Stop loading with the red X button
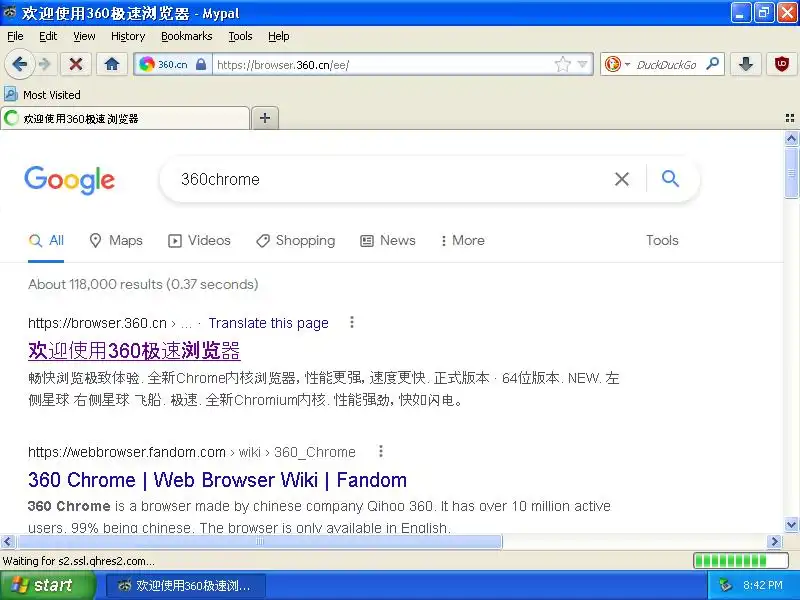 [76, 64]
